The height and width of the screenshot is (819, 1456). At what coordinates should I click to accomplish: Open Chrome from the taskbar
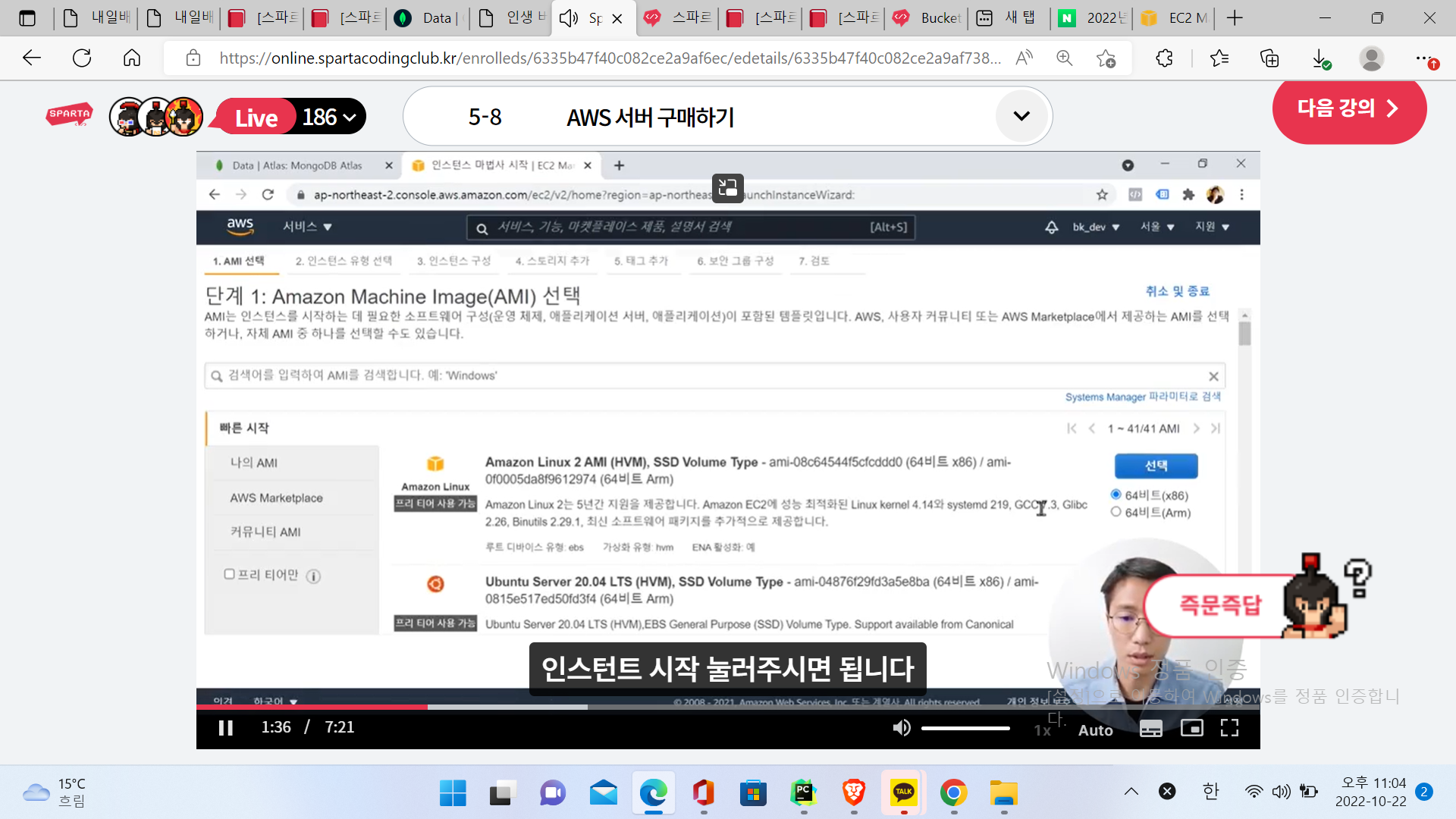click(953, 793)
